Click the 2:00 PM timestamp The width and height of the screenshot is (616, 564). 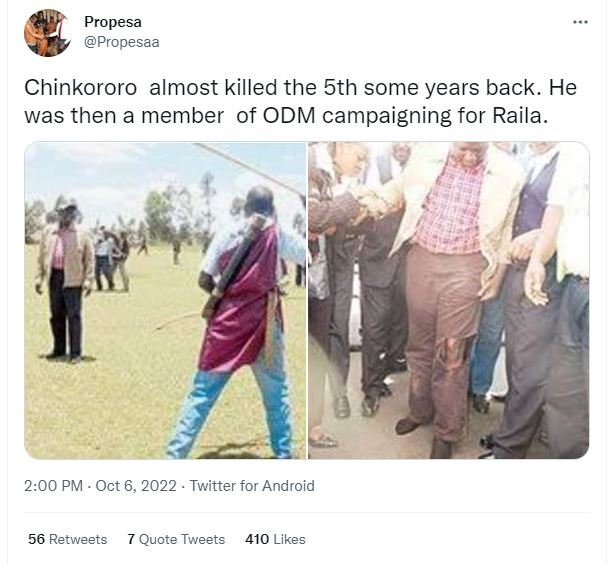(x=56, y=486)
